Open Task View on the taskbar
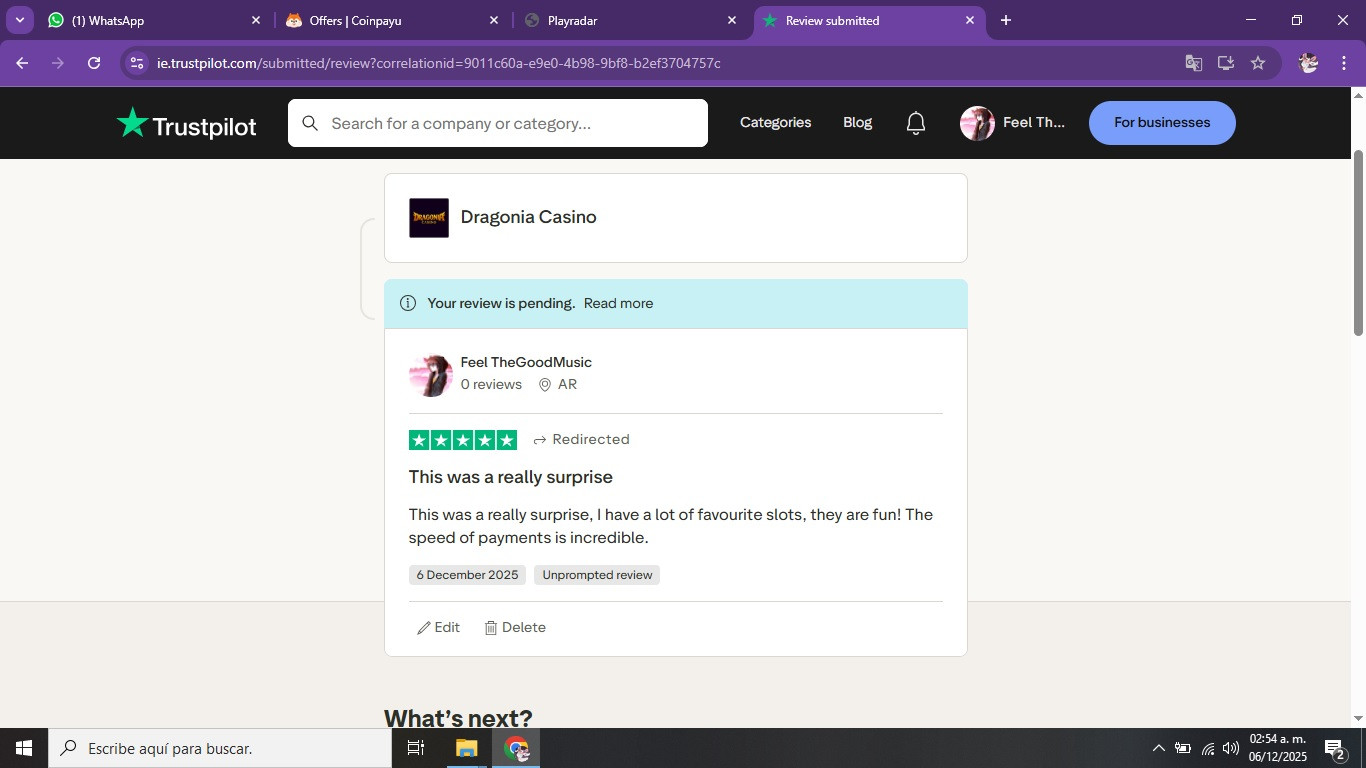The width and height of the screenshot is (1366, 768). (x=416, y=748)
